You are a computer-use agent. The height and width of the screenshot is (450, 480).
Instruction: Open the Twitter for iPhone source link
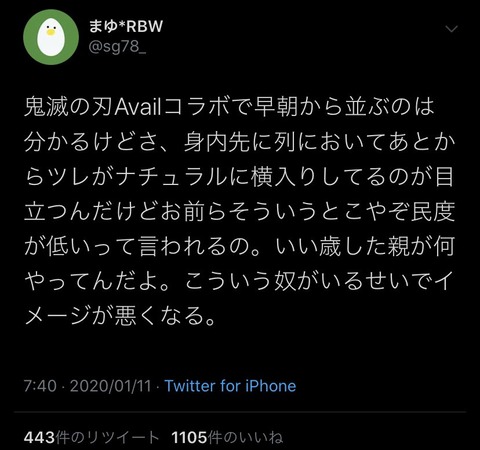coord(230,386)
